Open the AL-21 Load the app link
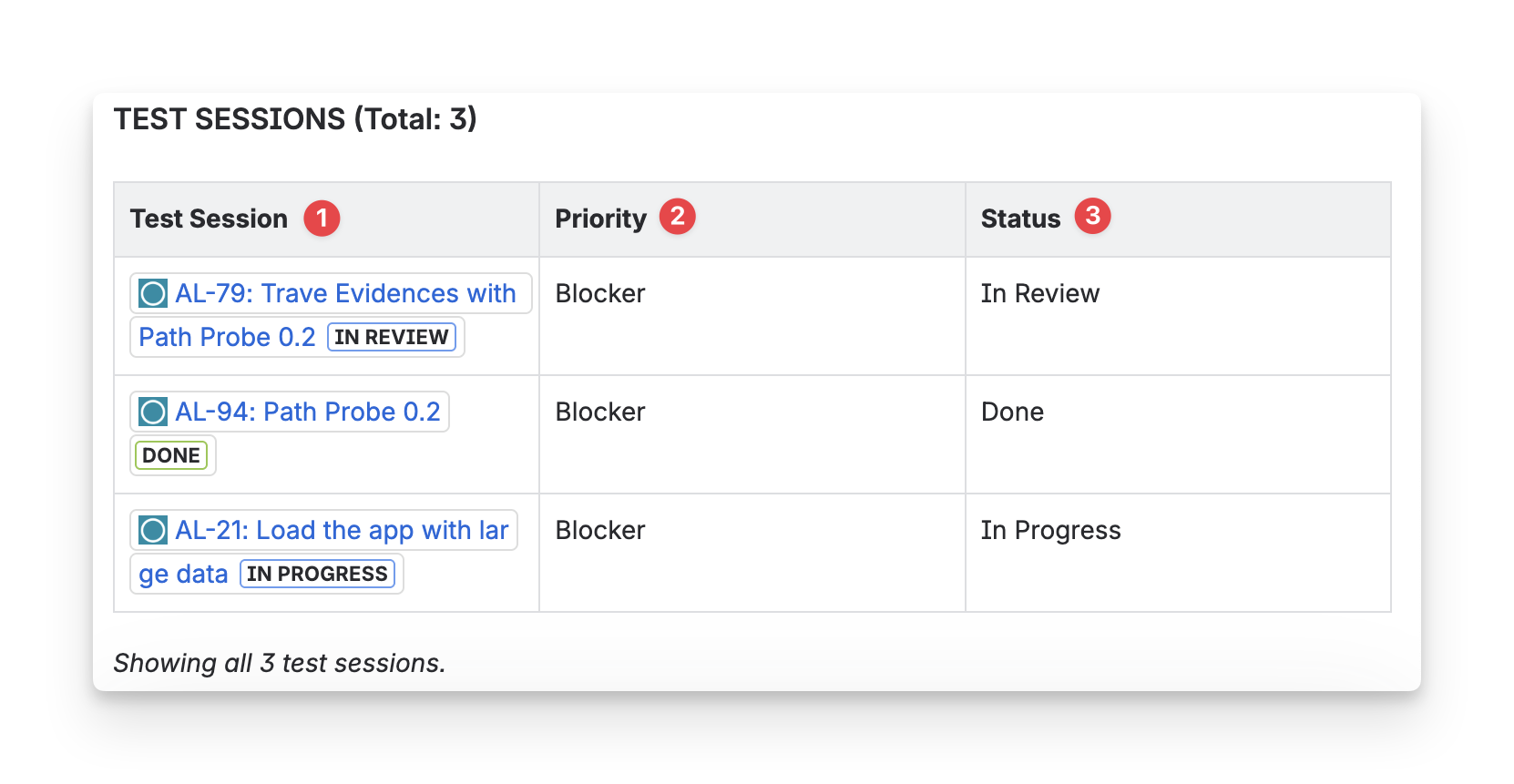1514x784 pixels. [342, 530]
